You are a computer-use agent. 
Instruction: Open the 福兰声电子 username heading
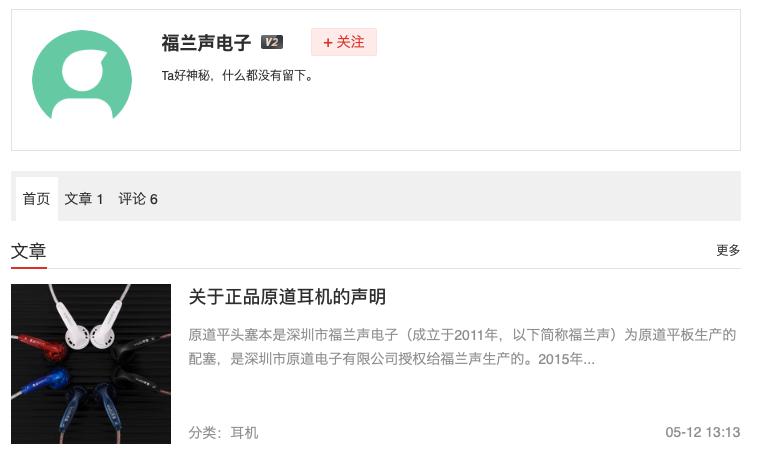point(206,43)
